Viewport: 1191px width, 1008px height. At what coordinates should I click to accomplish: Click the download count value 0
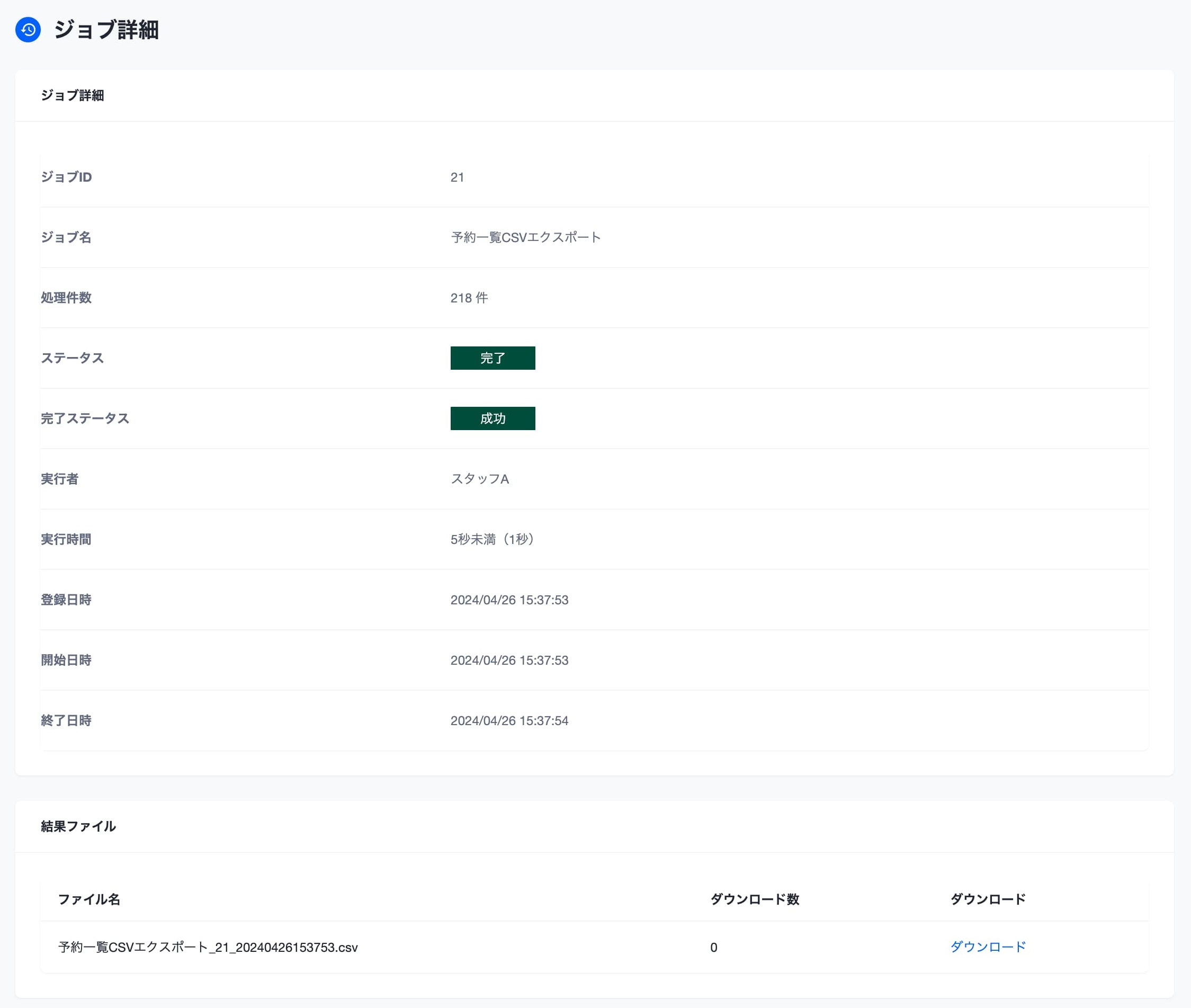click(x=713, y=948)
